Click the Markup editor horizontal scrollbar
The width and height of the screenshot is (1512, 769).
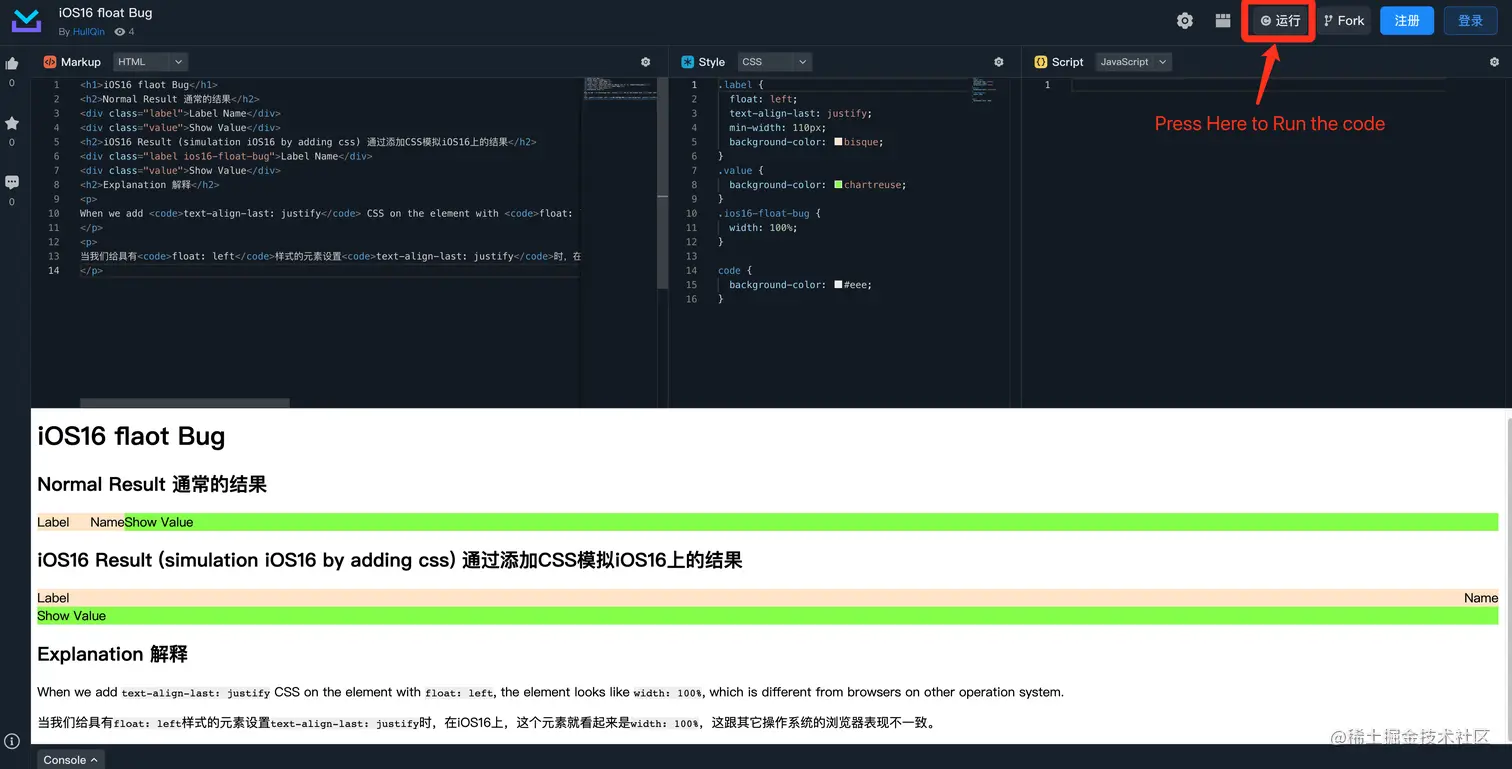(x=185, y=403)
